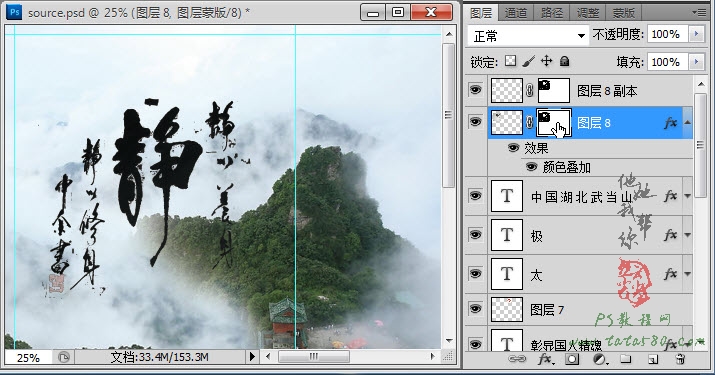Viewport: 715px width, 375px height.
Task: Hide the 图层 7 layer
Action: [475, 309]
